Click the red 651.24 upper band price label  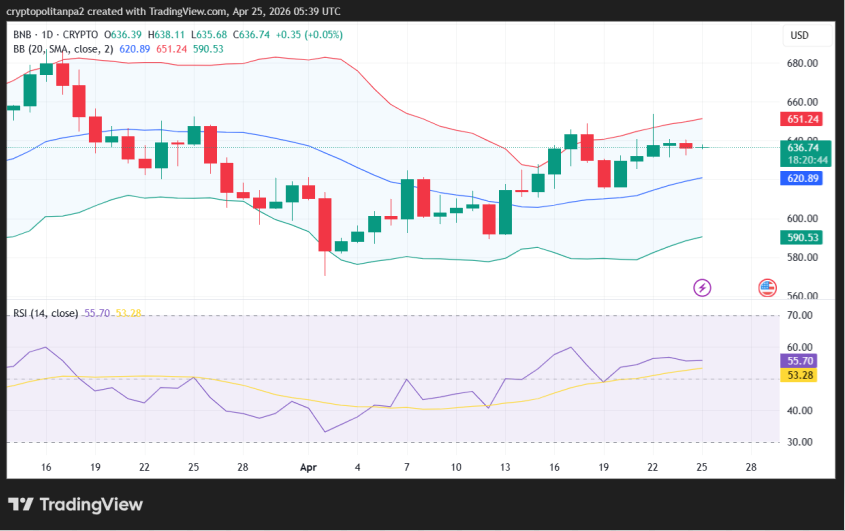click(804, 119)
